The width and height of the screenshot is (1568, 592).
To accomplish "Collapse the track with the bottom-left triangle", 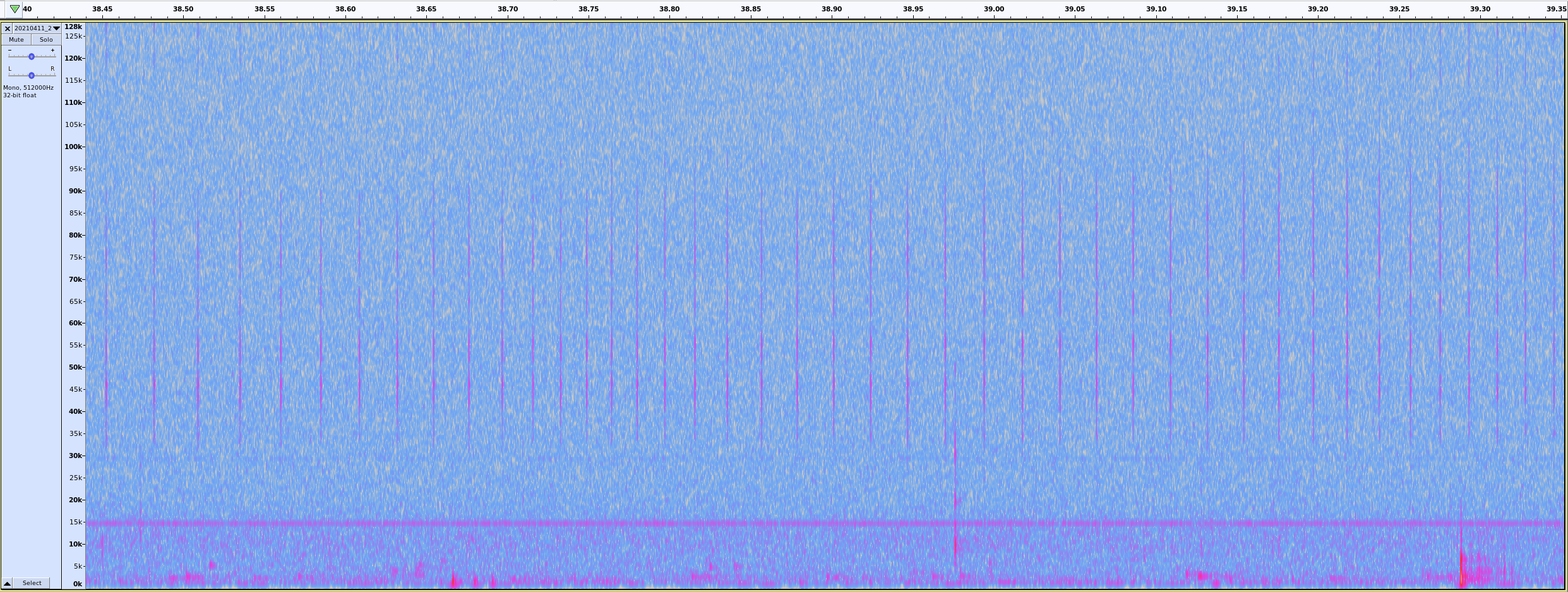I will pyautogui.click(x=7, y=583).
